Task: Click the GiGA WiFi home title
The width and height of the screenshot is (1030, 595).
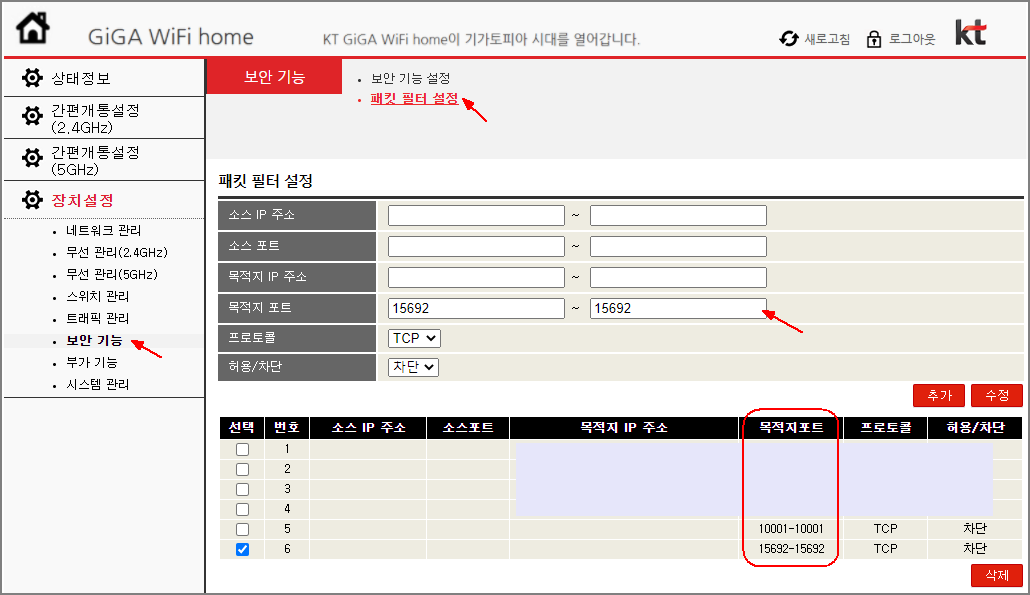Action: click(171, 37)
